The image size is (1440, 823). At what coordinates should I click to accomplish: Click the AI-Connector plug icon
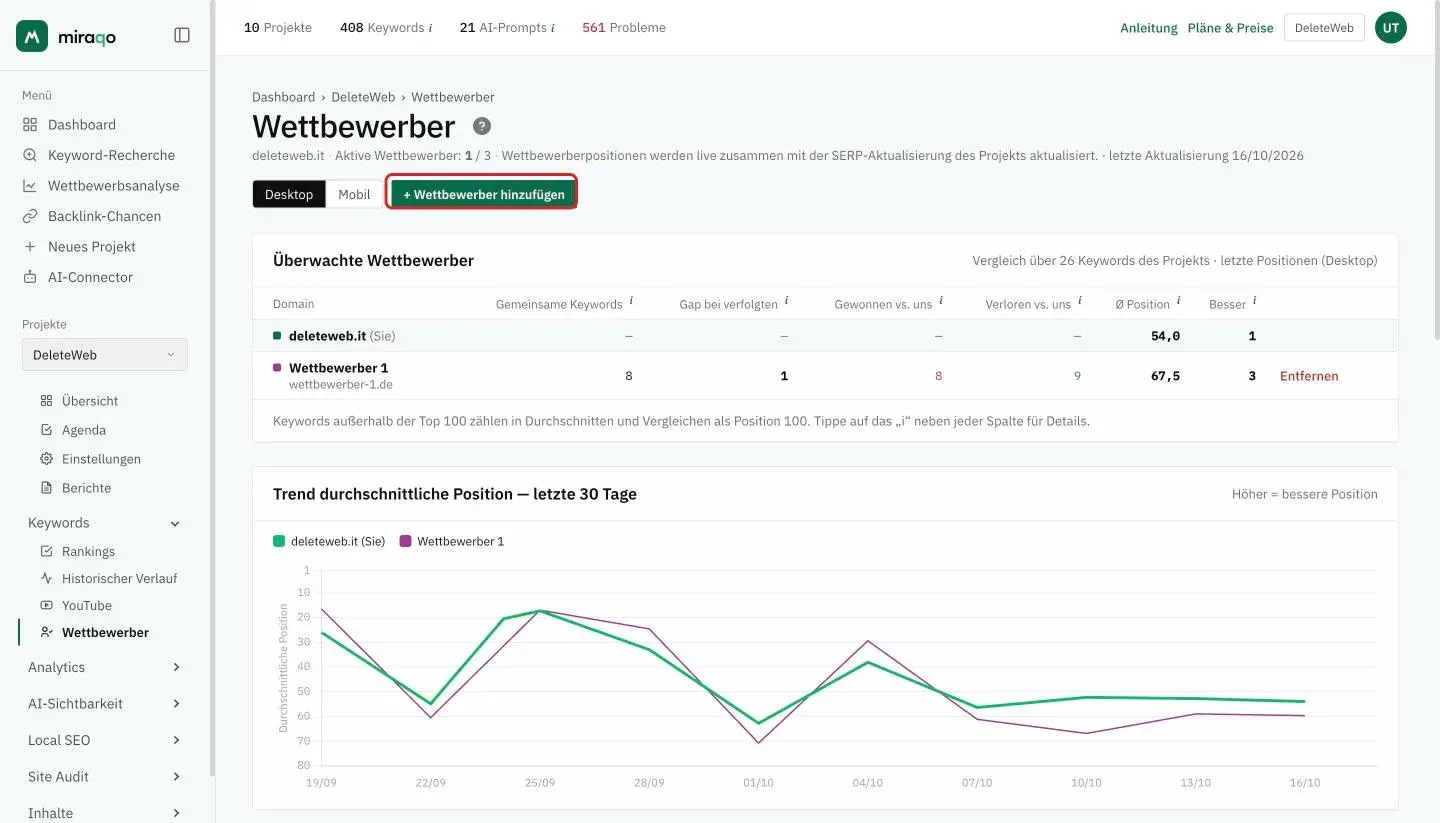[x=30, y=277]
